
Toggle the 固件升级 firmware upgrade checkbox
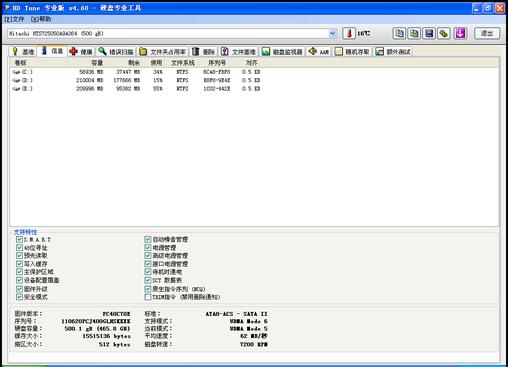[19, 289]
